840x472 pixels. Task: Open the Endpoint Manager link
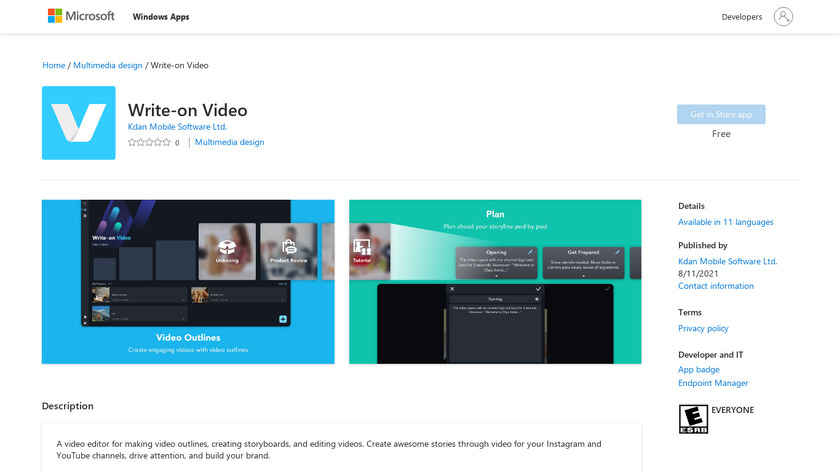[x=713, y=383]
